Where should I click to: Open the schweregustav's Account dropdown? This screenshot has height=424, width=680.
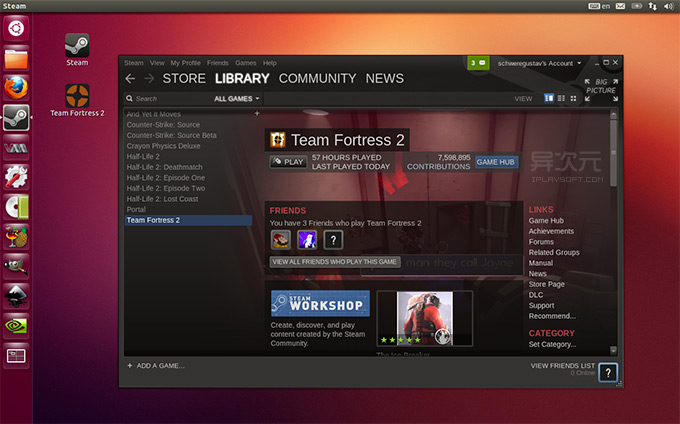pos(538,63)
